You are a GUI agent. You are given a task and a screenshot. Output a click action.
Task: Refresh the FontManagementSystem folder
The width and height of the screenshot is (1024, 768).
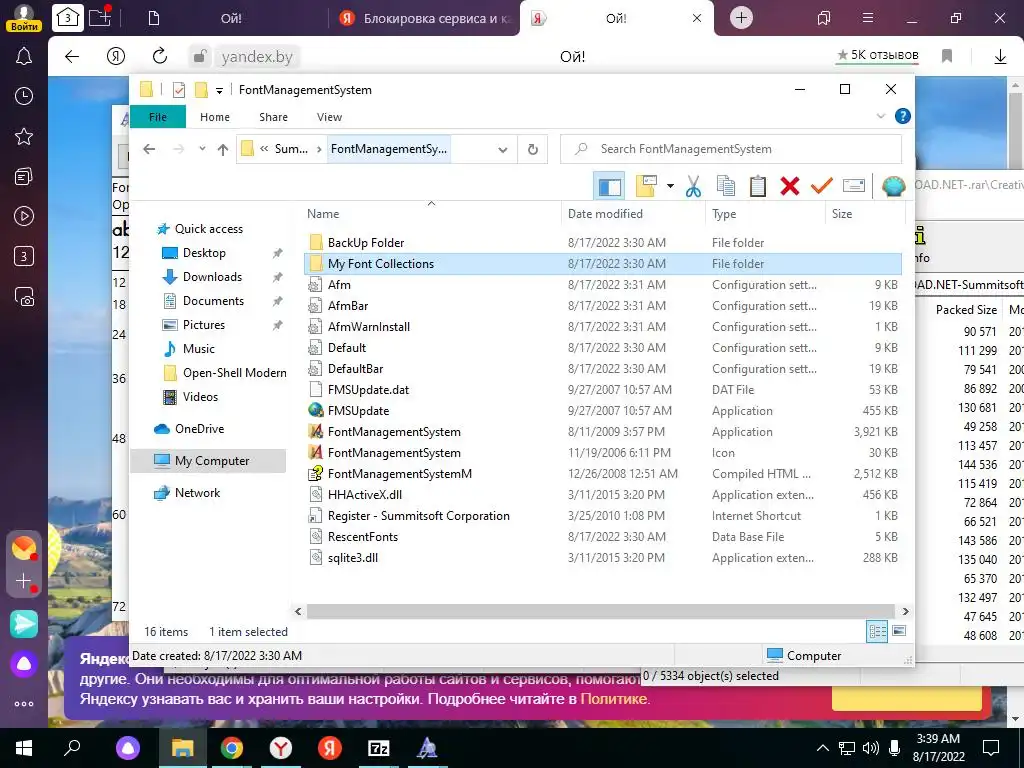pyautogui.click(x=533, y=150)
